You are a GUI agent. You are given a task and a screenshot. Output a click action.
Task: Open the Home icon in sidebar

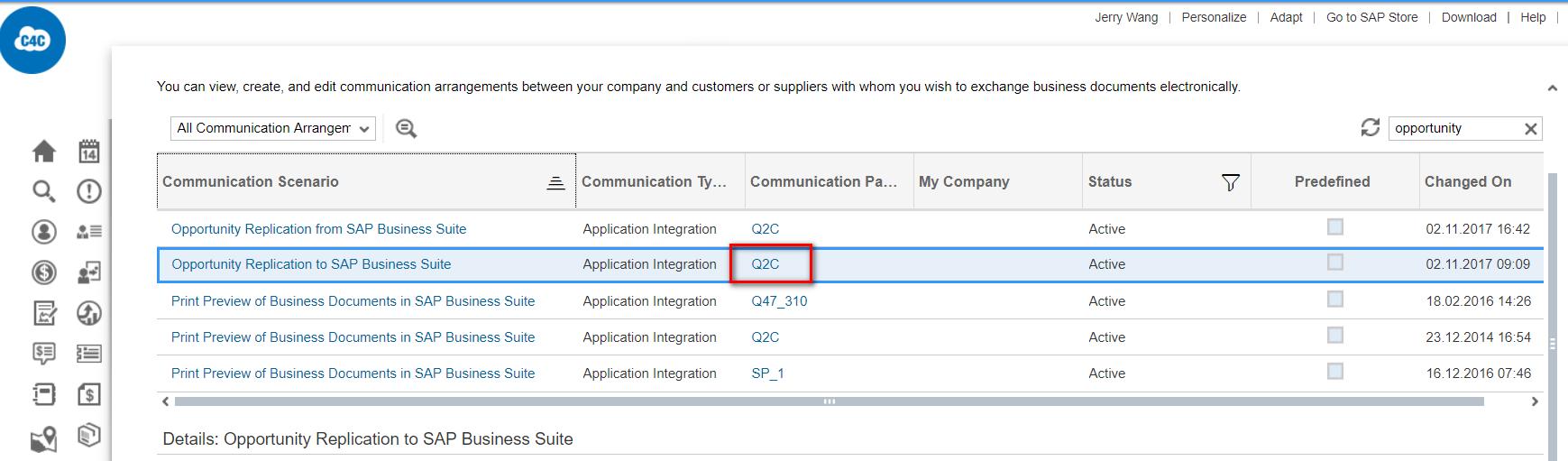[x=44, y=152]
